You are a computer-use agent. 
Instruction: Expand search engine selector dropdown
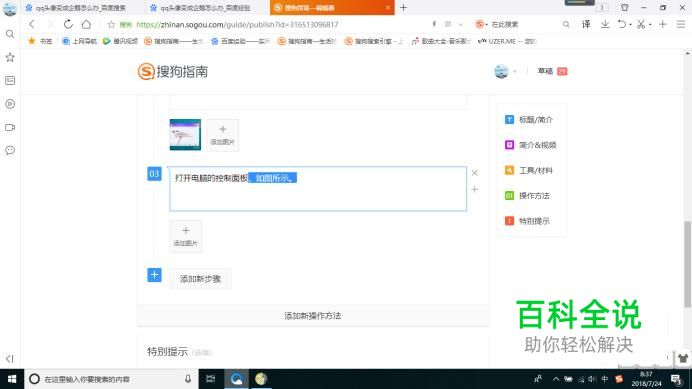pos(486,24)
